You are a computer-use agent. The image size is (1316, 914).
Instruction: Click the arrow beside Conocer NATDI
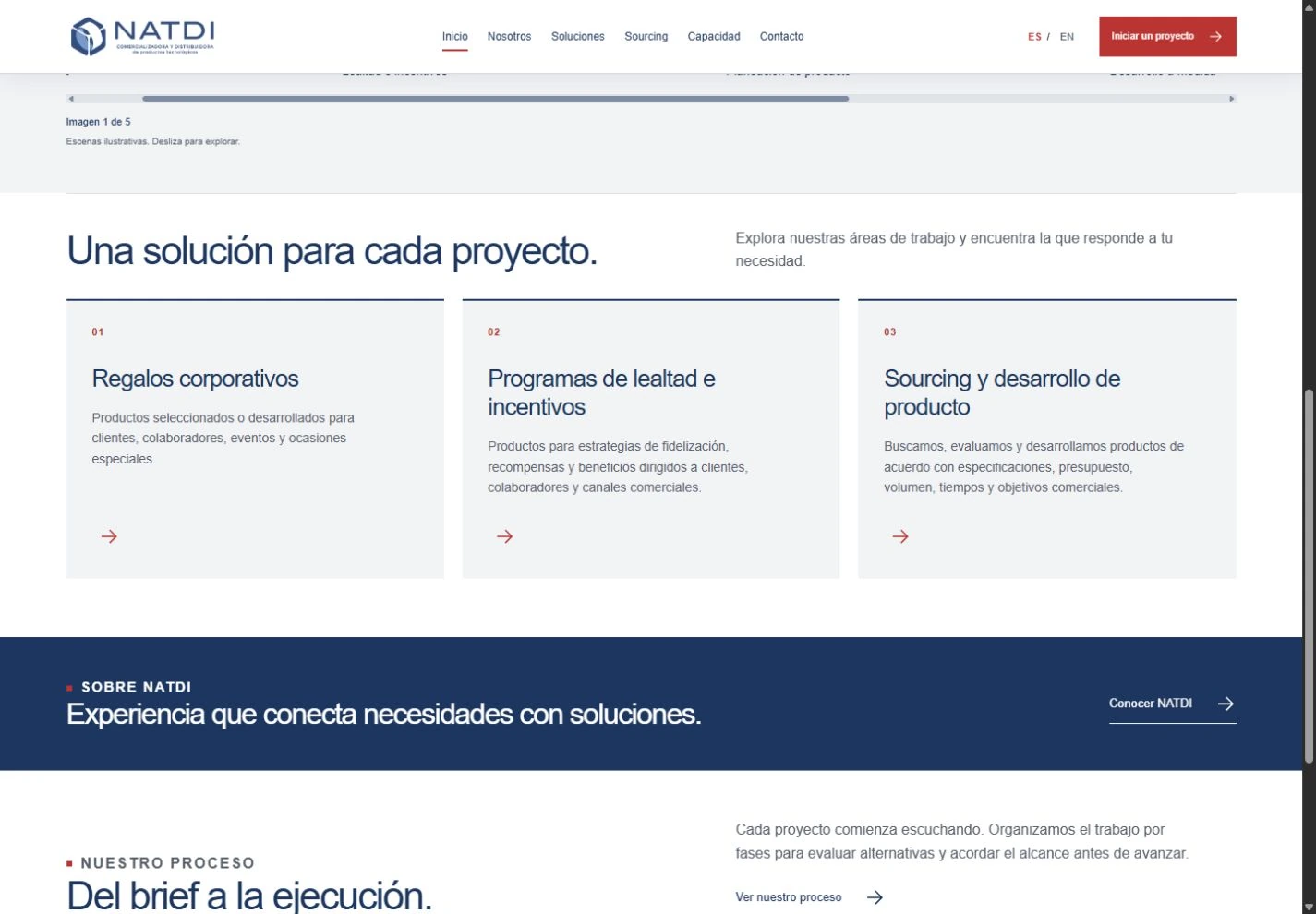[x=1225, y=704]
